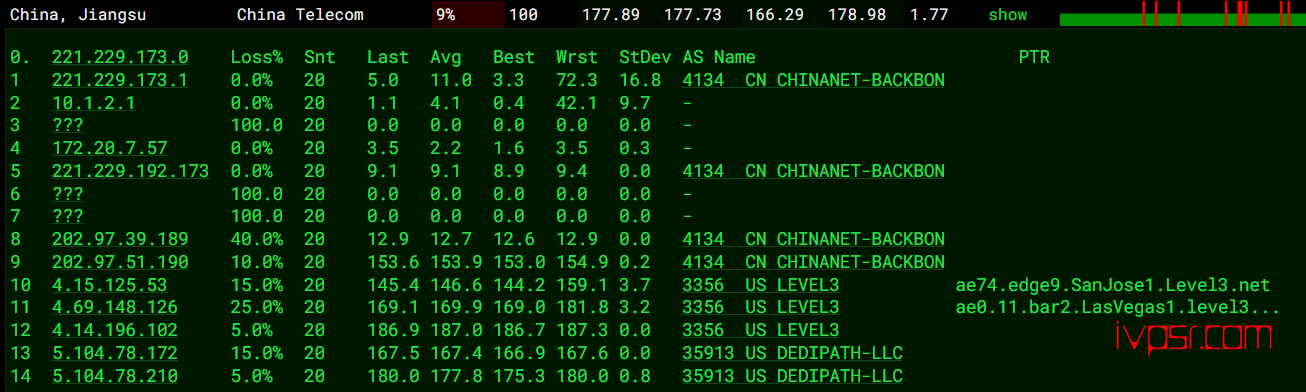Click the 177.89 value in summary row

coord(612,15)
